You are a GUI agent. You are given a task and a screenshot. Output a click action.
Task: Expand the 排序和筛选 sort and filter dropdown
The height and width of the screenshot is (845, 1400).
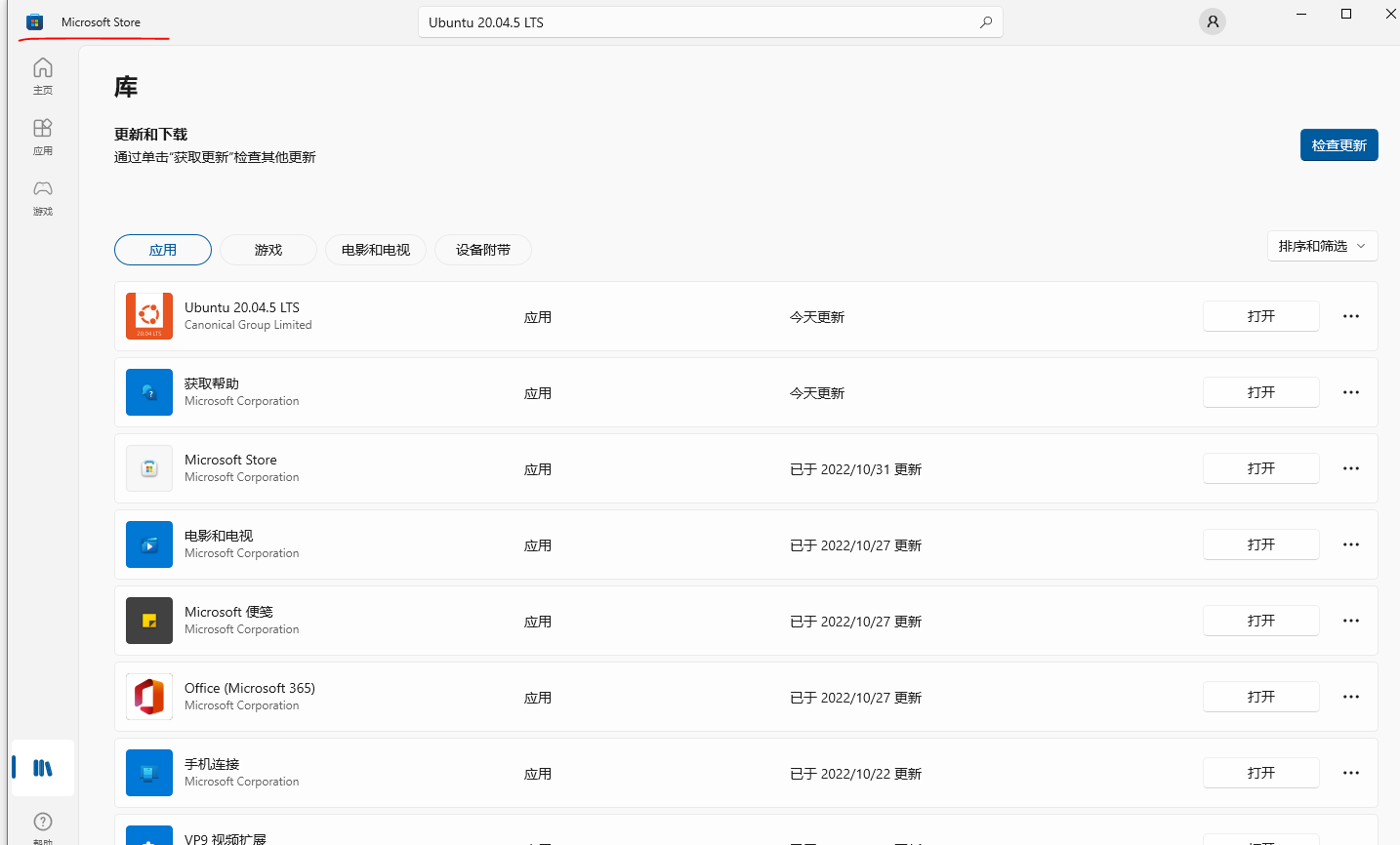point(1322,246)
